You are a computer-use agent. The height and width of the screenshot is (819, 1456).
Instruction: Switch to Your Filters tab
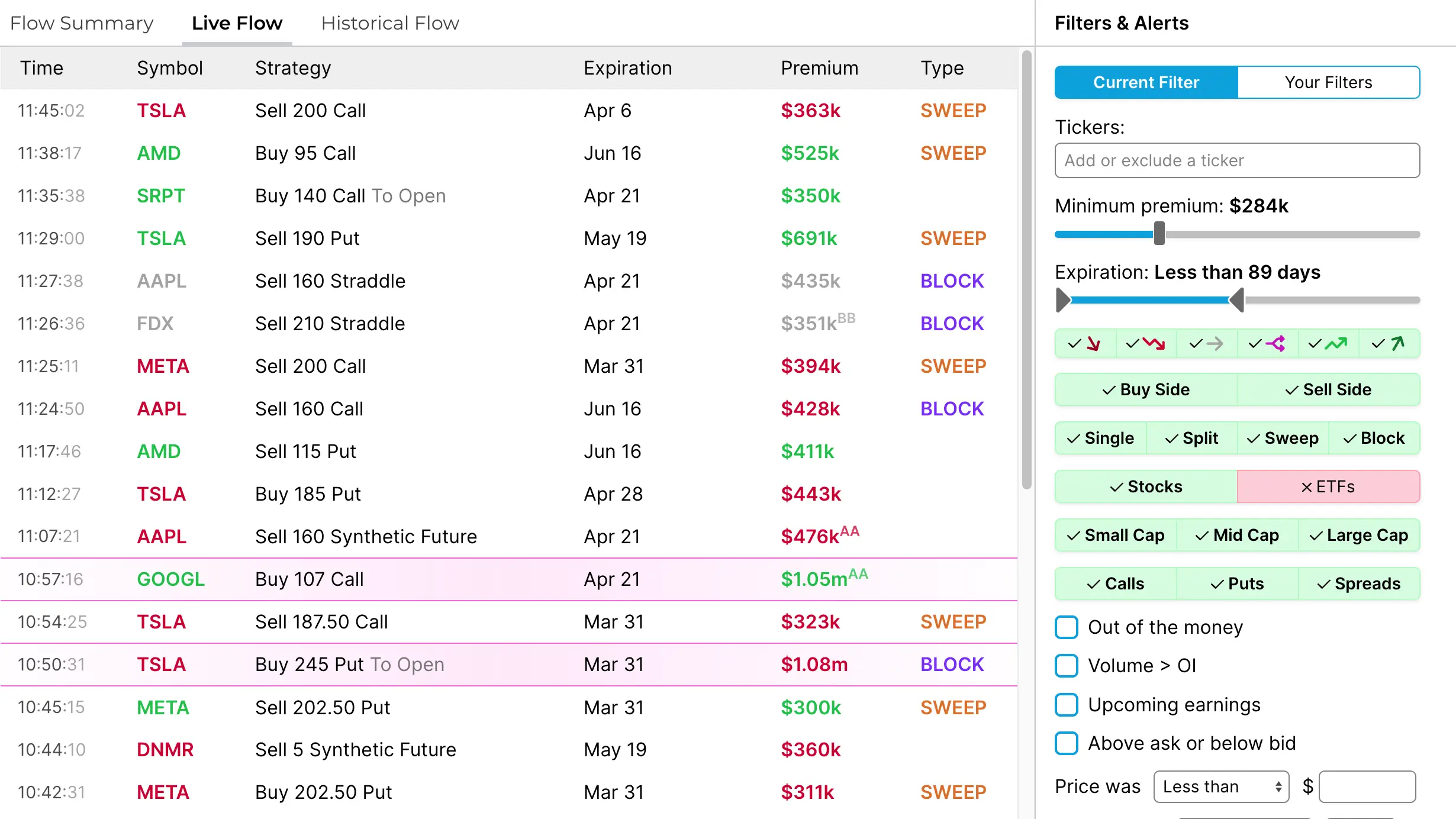[1328, 82]
